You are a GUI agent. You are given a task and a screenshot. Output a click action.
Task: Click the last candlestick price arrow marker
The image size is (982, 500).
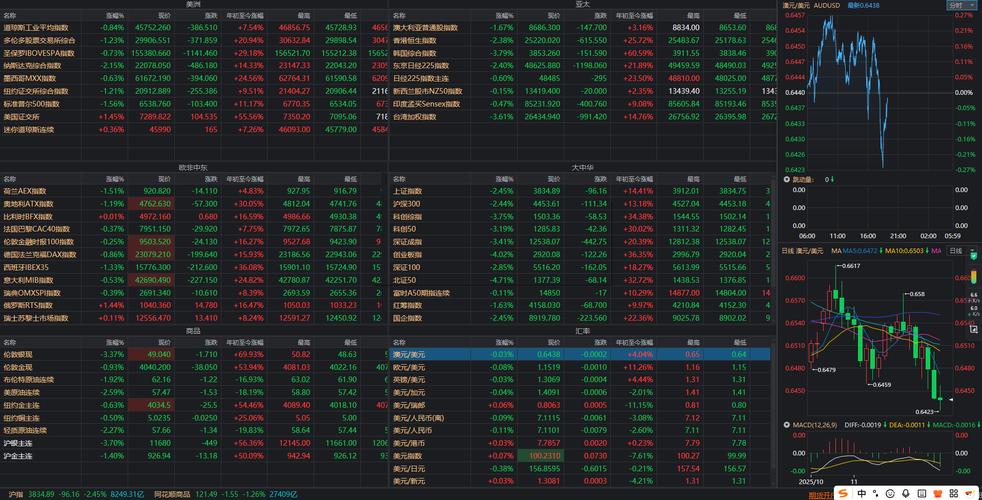(951, 401)
